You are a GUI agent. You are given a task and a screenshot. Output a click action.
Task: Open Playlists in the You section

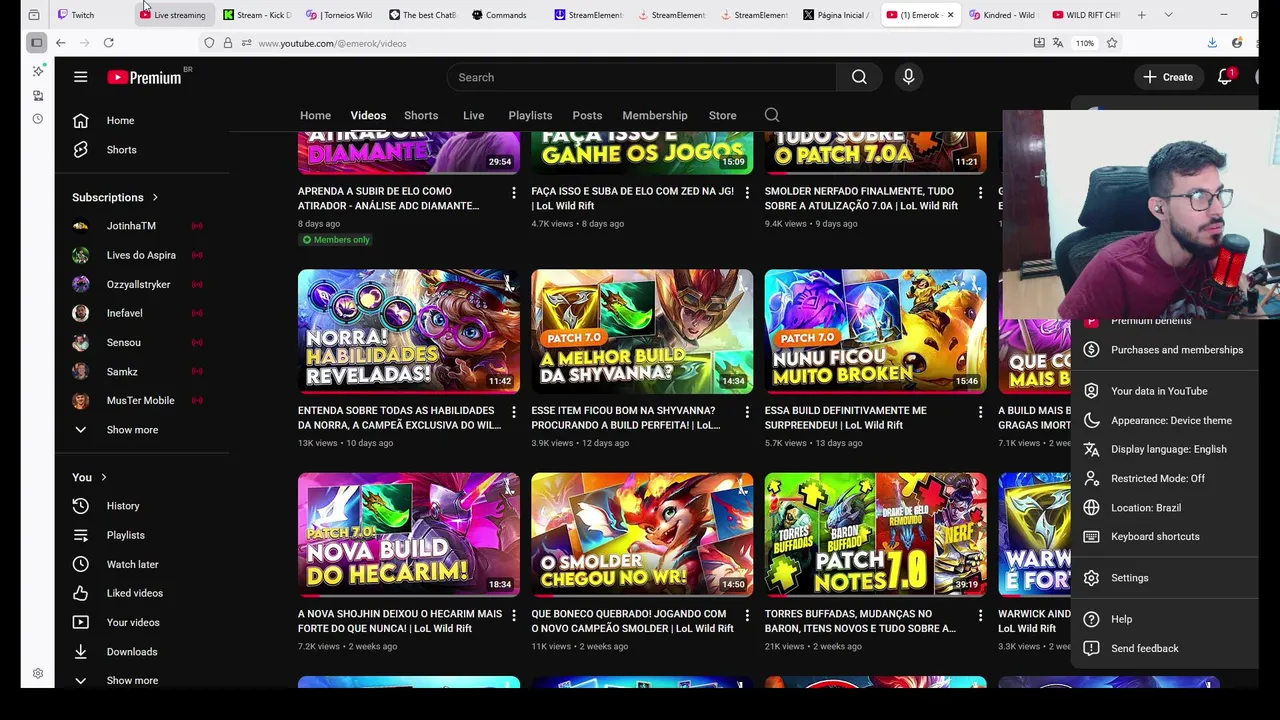142,535
